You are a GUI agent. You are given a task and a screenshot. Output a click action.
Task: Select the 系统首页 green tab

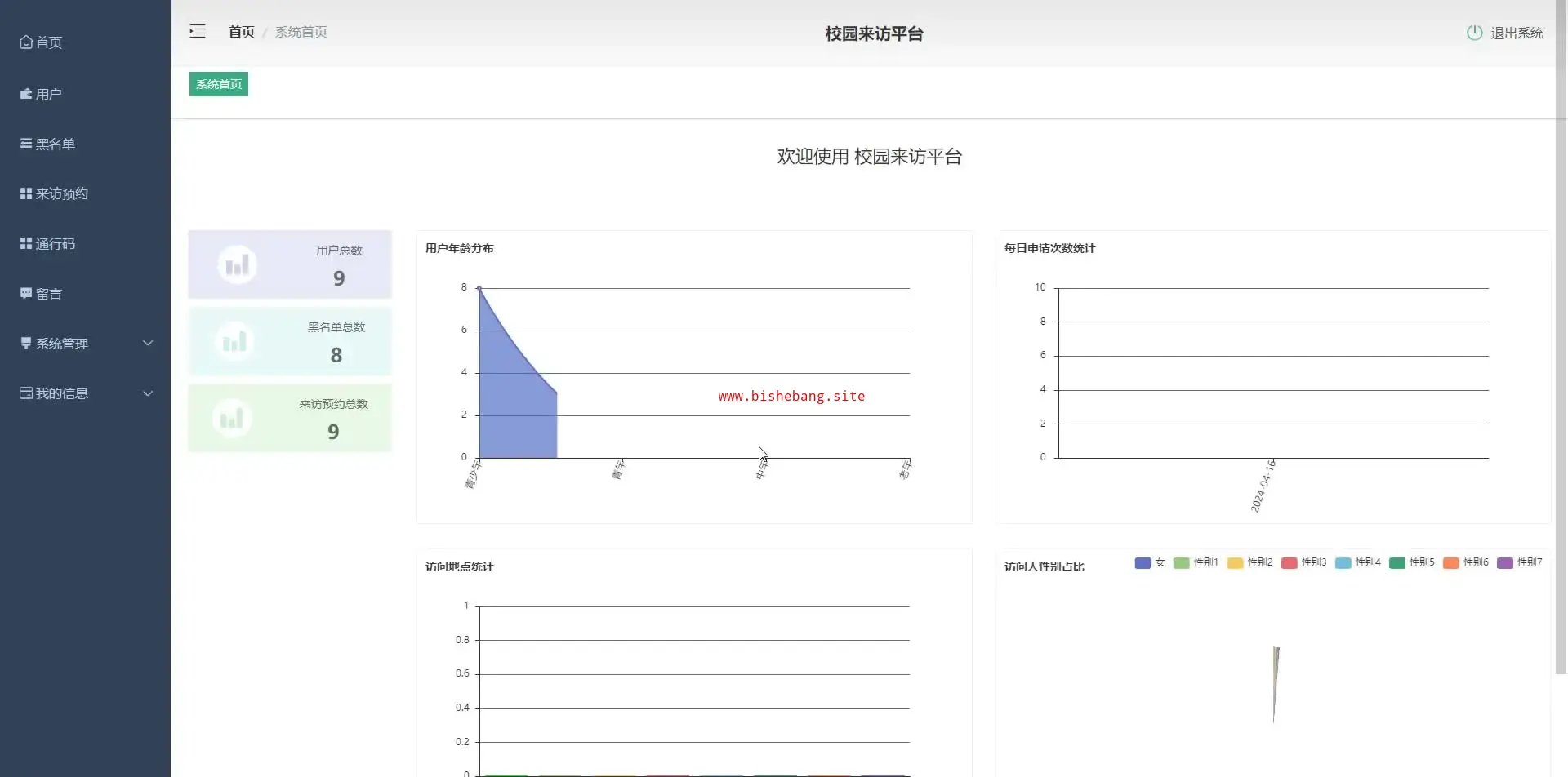219,84
